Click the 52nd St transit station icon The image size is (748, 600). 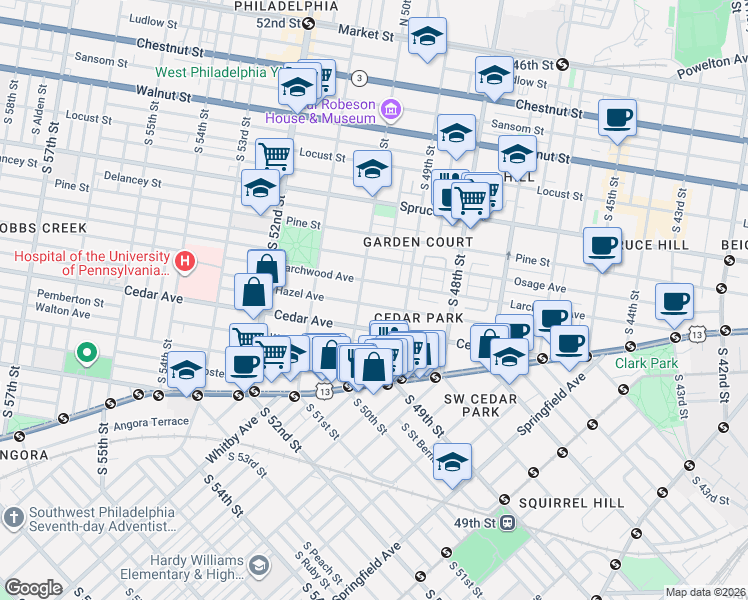[309, 23]
